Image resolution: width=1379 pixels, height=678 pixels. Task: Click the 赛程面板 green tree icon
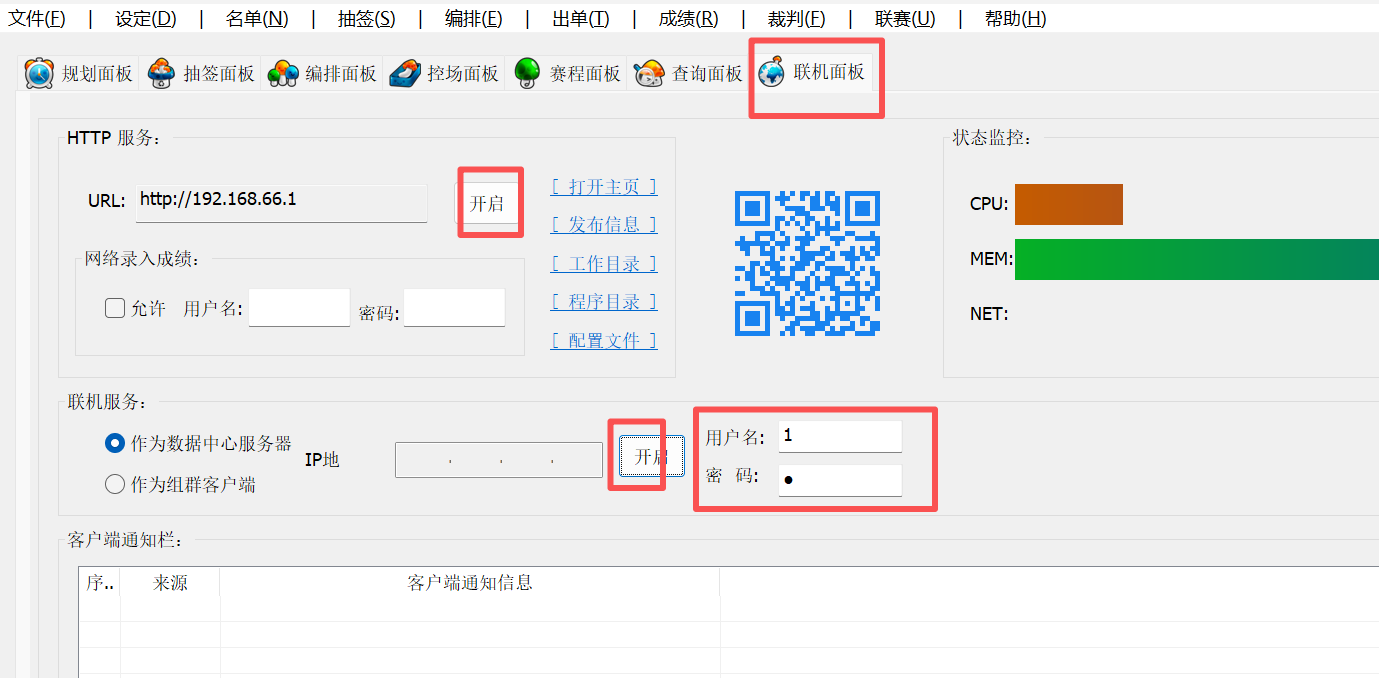coord(527,73)
